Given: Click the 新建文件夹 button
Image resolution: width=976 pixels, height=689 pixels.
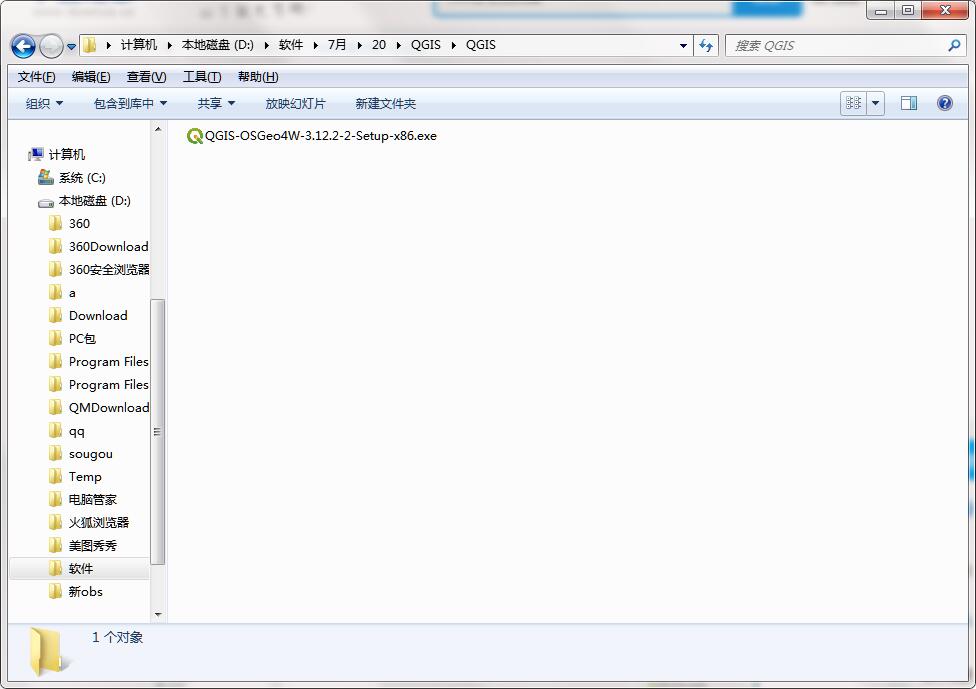Looking at the screenshot, I should coord(385,103).
